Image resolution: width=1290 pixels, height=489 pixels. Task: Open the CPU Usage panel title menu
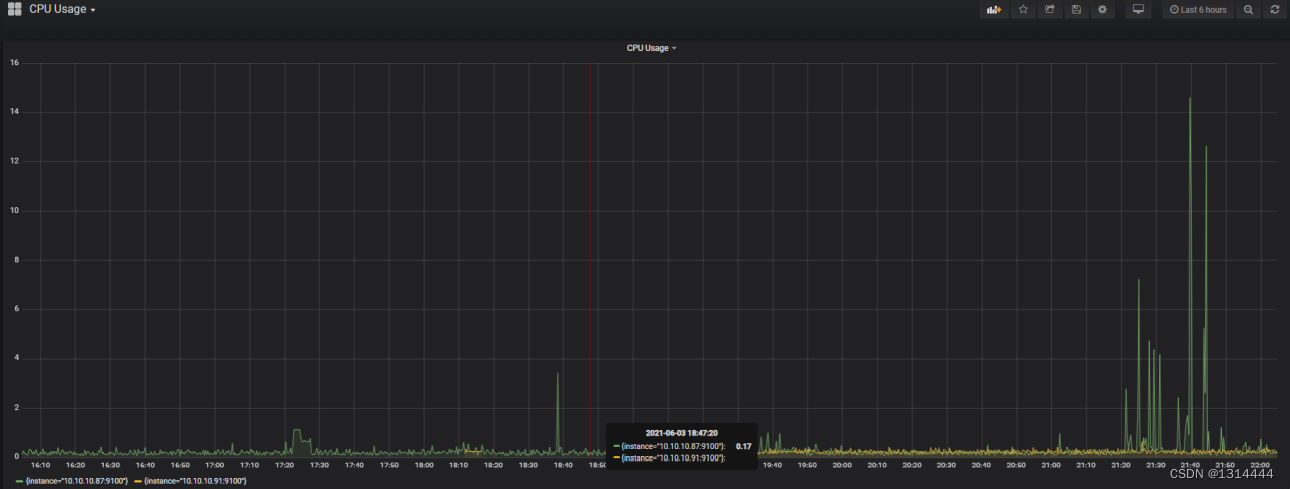pos(651,48)
